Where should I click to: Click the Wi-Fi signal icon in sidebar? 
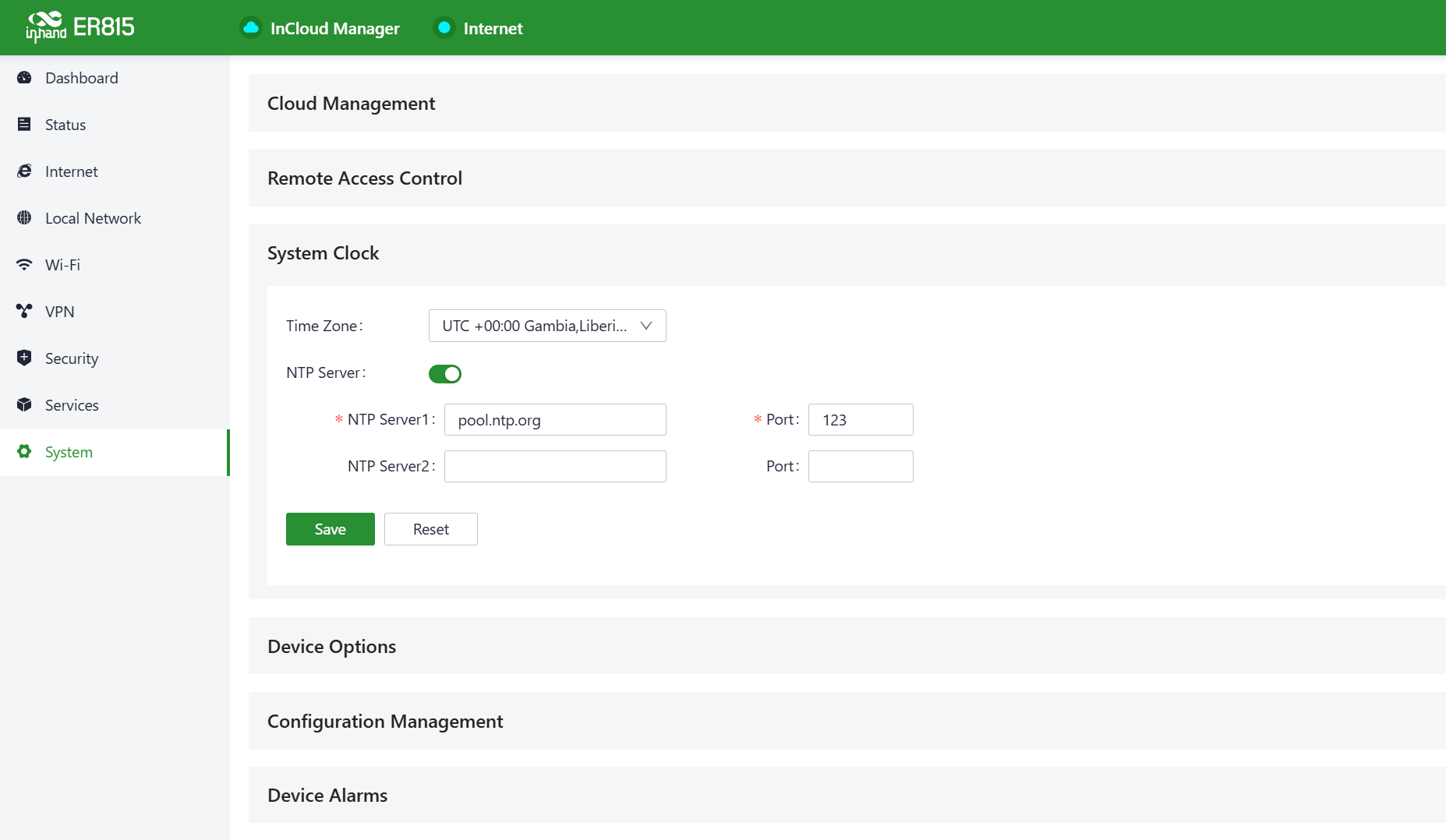(24, 265)
